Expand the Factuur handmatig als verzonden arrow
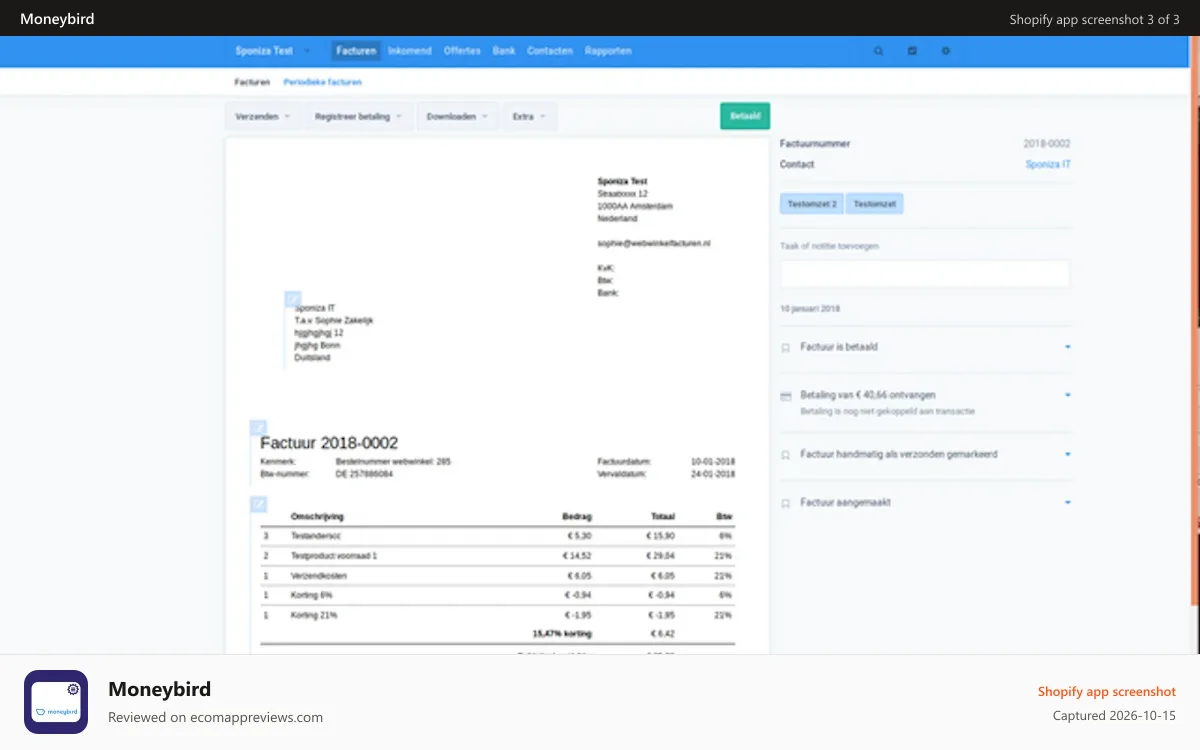 (1068, 454)
